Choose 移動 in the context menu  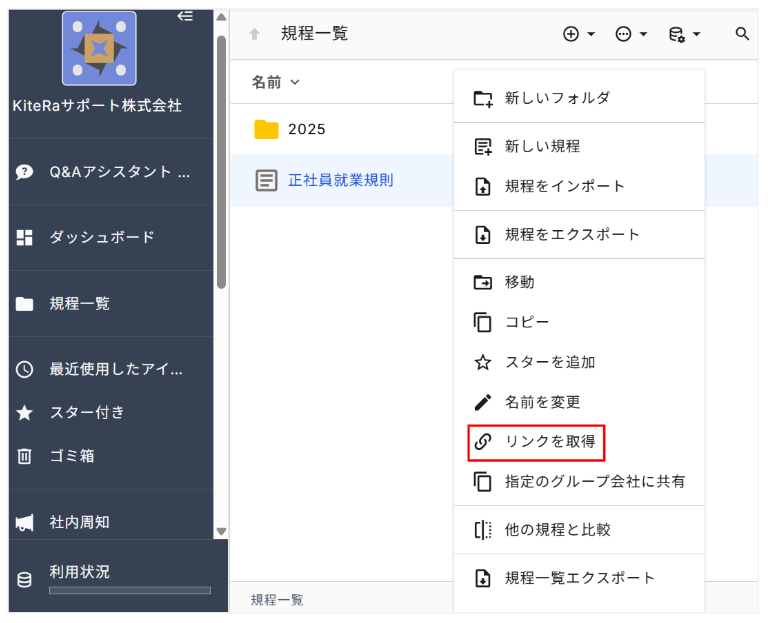pos(579,282)
